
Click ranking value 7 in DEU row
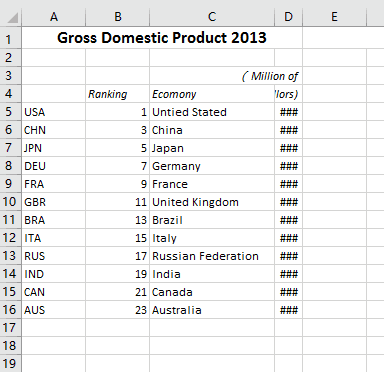coord(118,166)
